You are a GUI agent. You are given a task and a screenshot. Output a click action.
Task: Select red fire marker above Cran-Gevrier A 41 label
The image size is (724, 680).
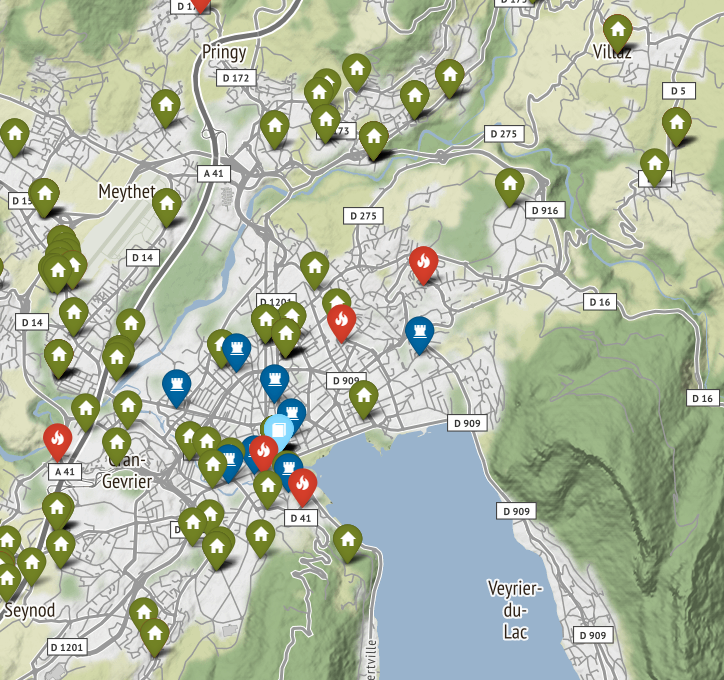(58, 442)
